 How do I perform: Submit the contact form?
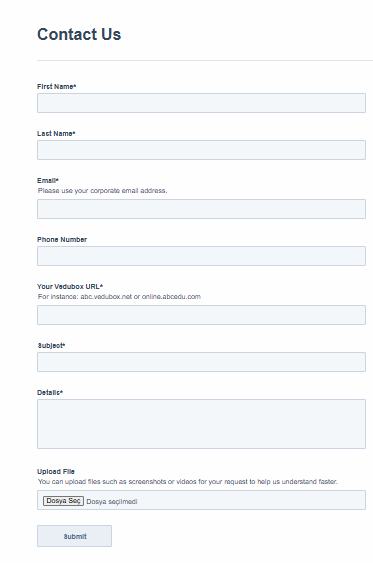[74, 536]
